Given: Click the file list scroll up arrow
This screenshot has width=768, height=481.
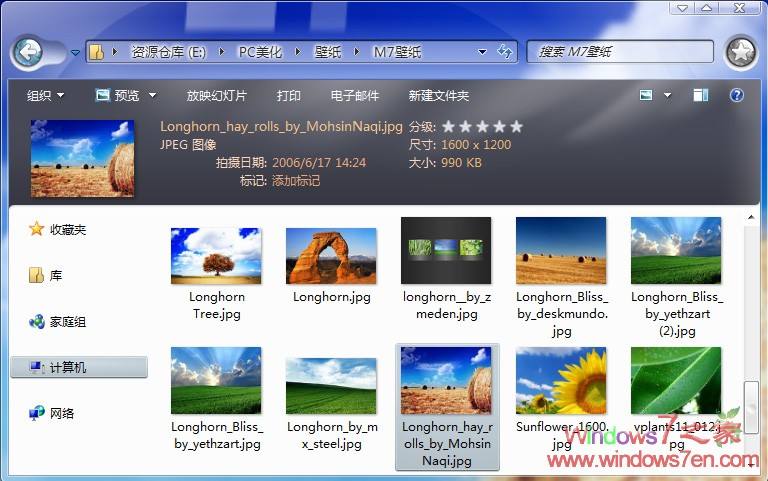Looking at the screenshot, I should coord(751,217).
